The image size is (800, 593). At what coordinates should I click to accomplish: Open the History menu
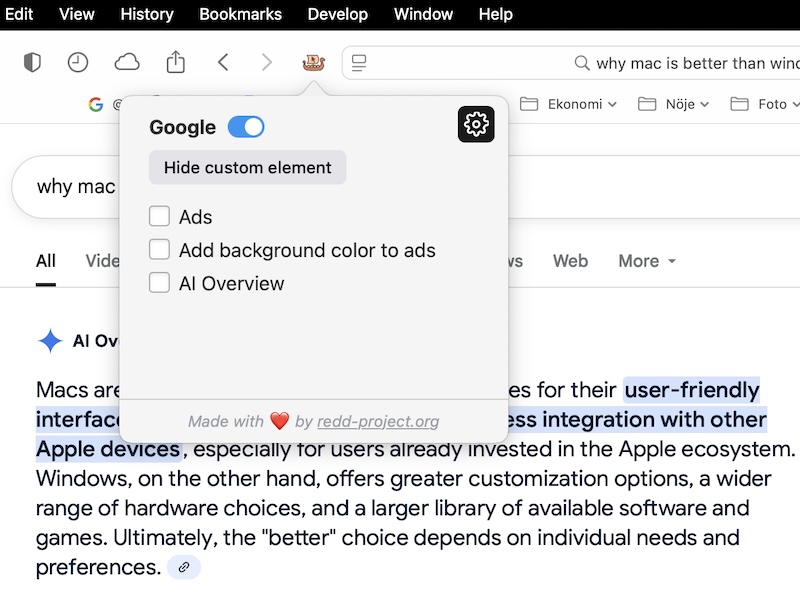point(147,14)
